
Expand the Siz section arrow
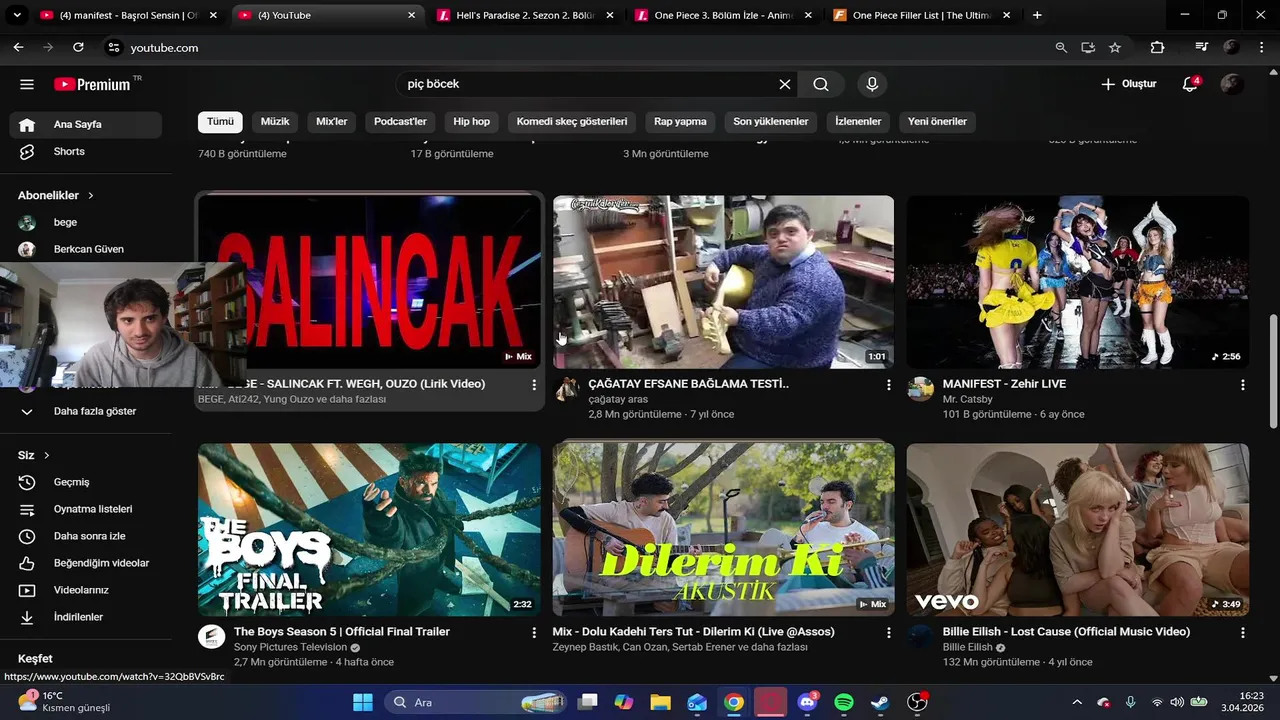[x=47, y=456]
